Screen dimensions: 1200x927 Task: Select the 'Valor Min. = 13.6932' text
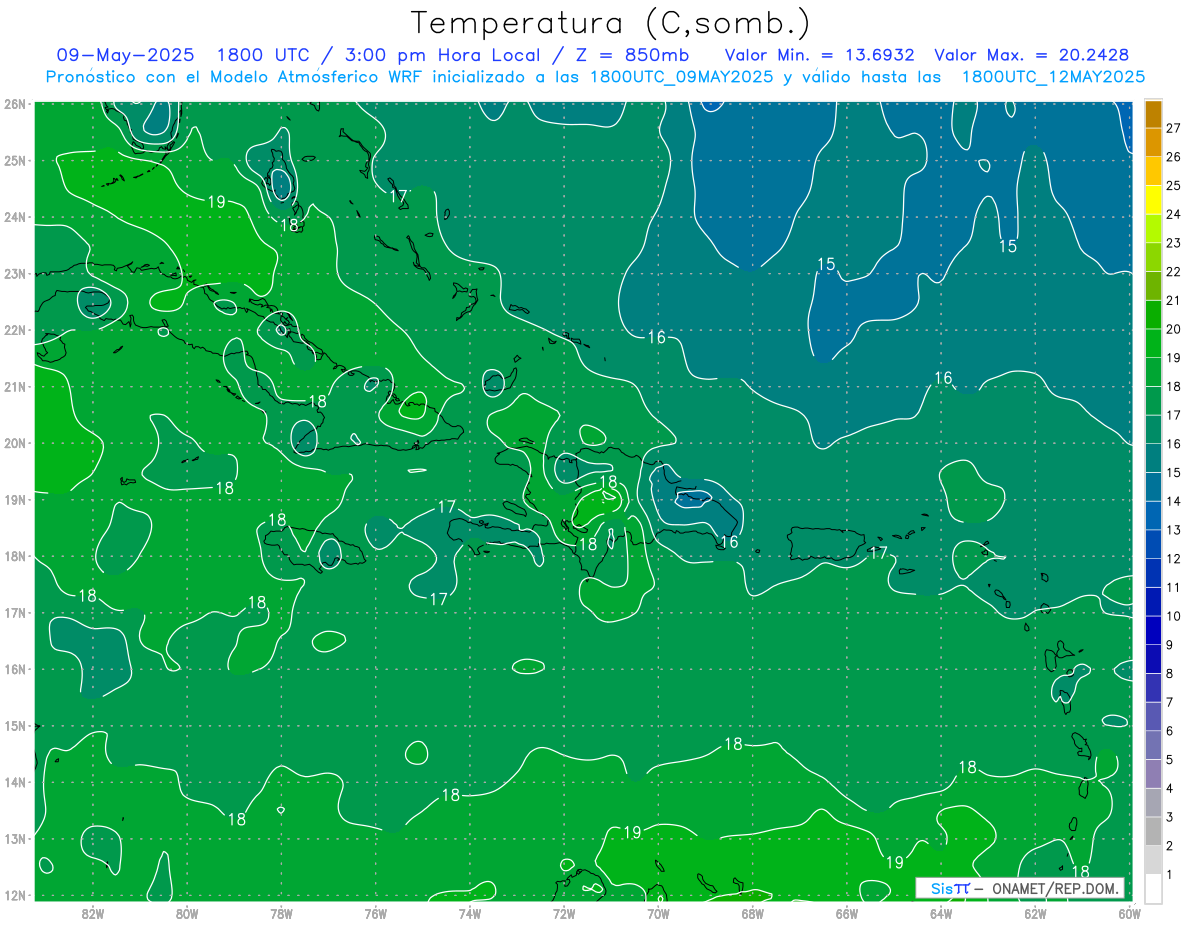pyautogui.click(x=821, y=55)
